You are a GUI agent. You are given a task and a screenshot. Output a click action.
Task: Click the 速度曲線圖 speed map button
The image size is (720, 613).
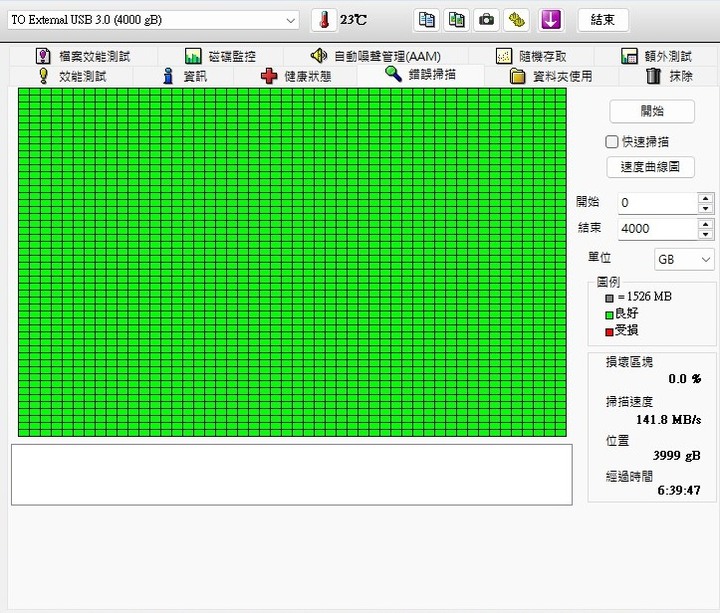tap(650, 167)
